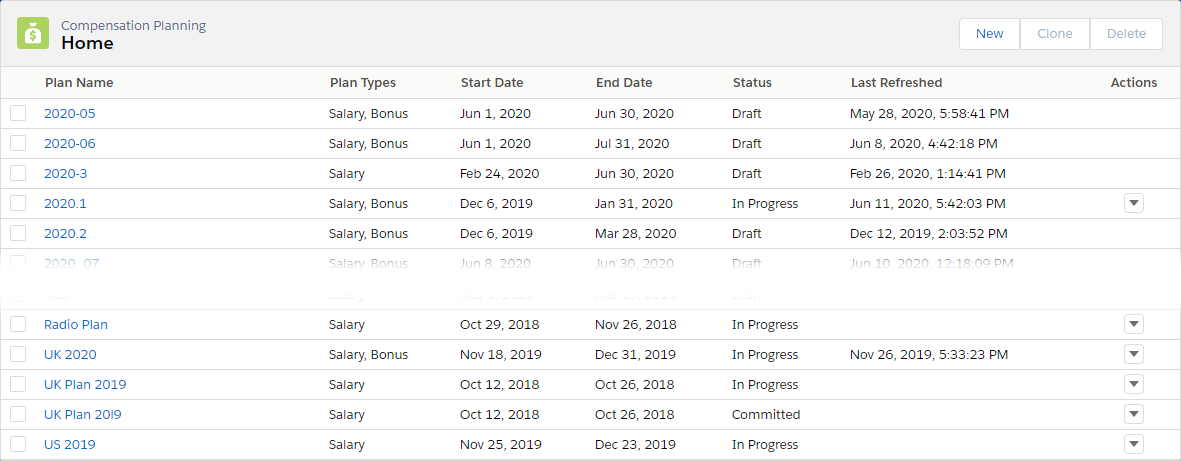Click the Status column header
This screenshot has height=461, width=1181.
(752, 83)
